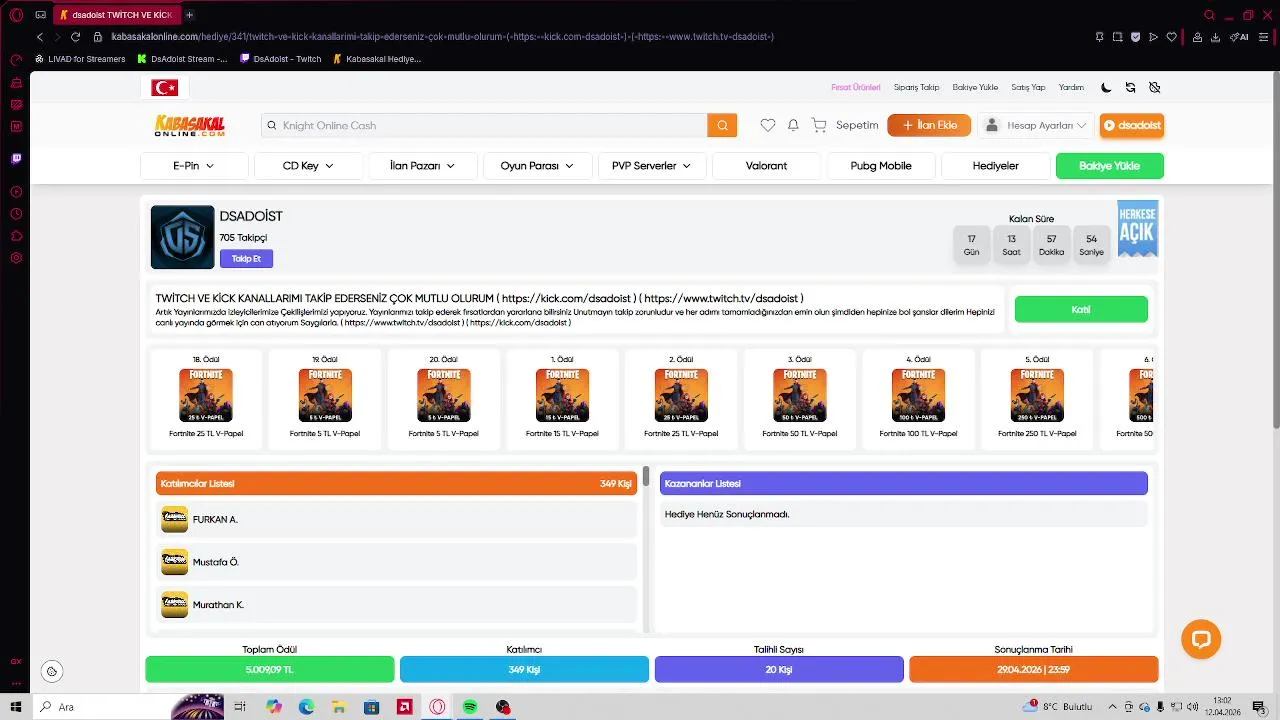Screen dimensions: 1280x720
Task: Open browser easy setup menu icon
Action: pyautogui.click(x=1264, y=37)
